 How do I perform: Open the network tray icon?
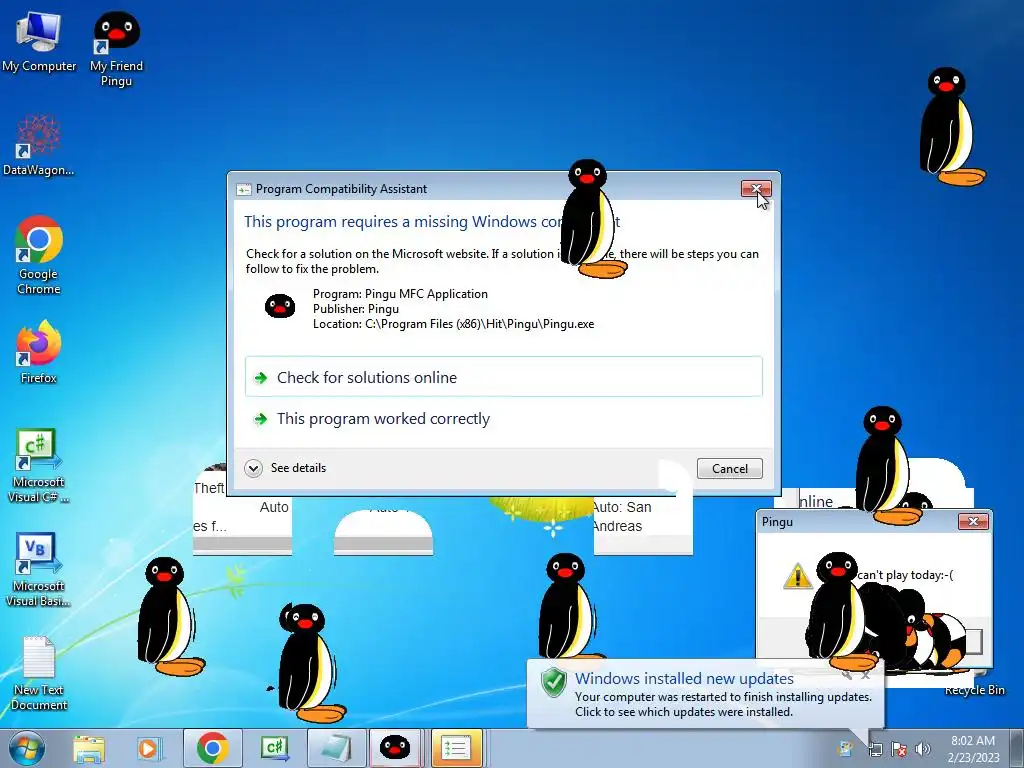click(875, 750)
